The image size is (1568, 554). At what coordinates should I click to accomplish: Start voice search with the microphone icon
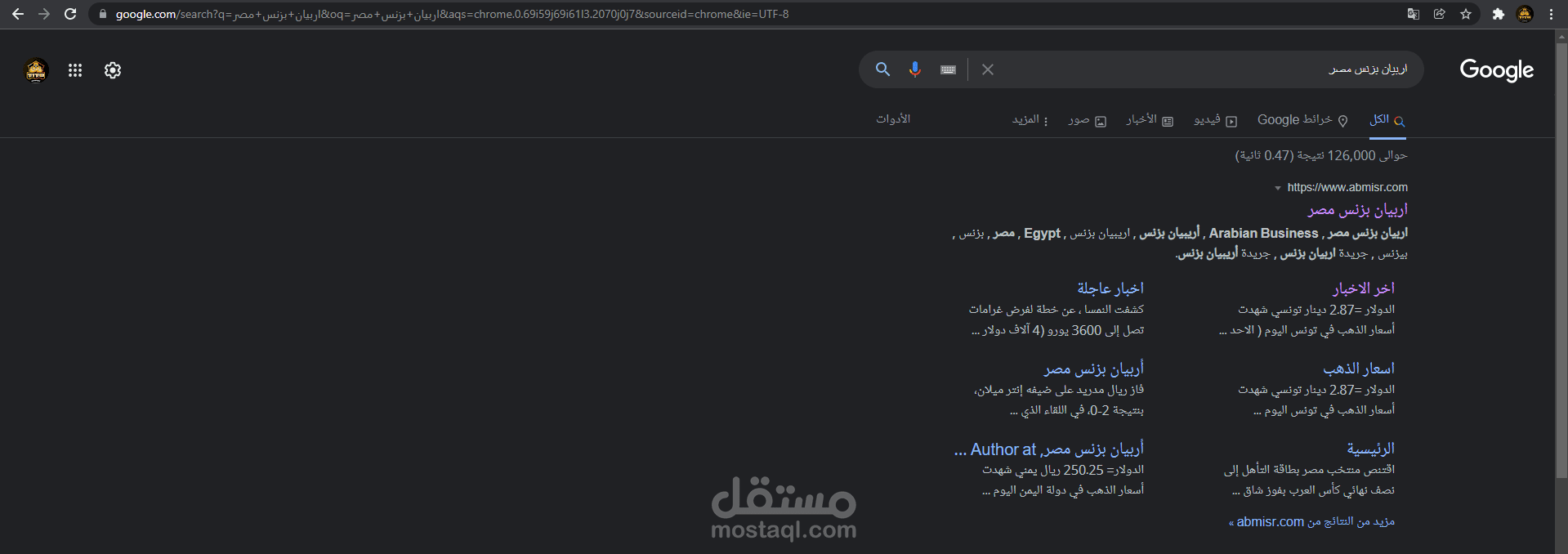pyautogui.click(x=915, y=69)
